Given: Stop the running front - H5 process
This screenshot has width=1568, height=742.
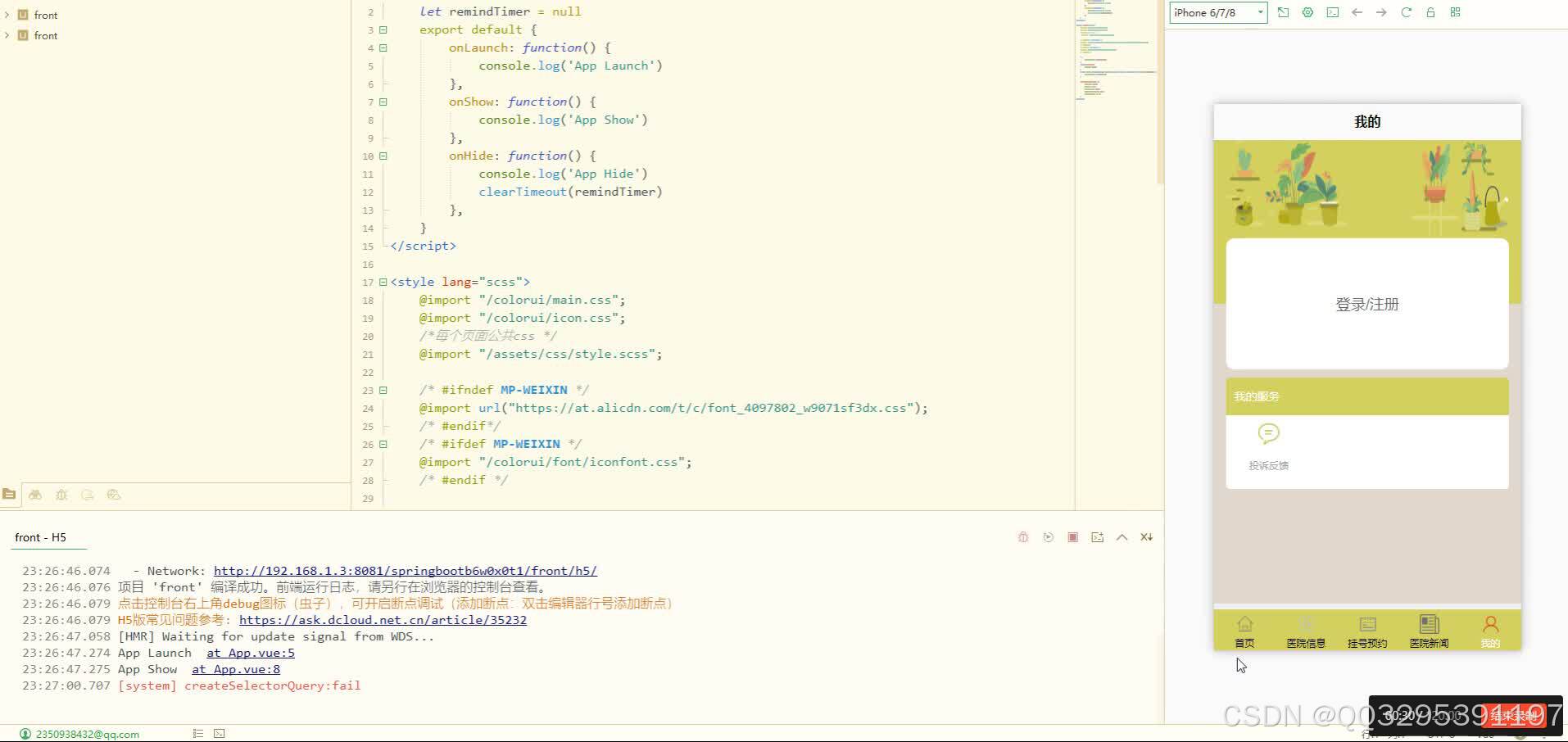Looking at the screenshot, I should tap(1072, 537).
